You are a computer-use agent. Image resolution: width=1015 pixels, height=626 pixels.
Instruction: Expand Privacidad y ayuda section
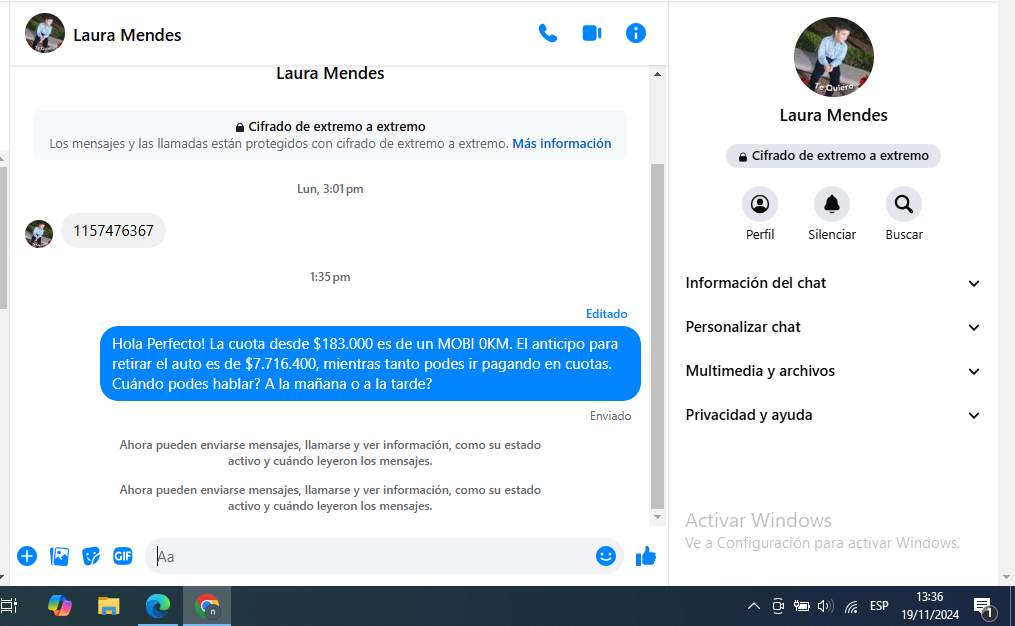click(832, 415)
